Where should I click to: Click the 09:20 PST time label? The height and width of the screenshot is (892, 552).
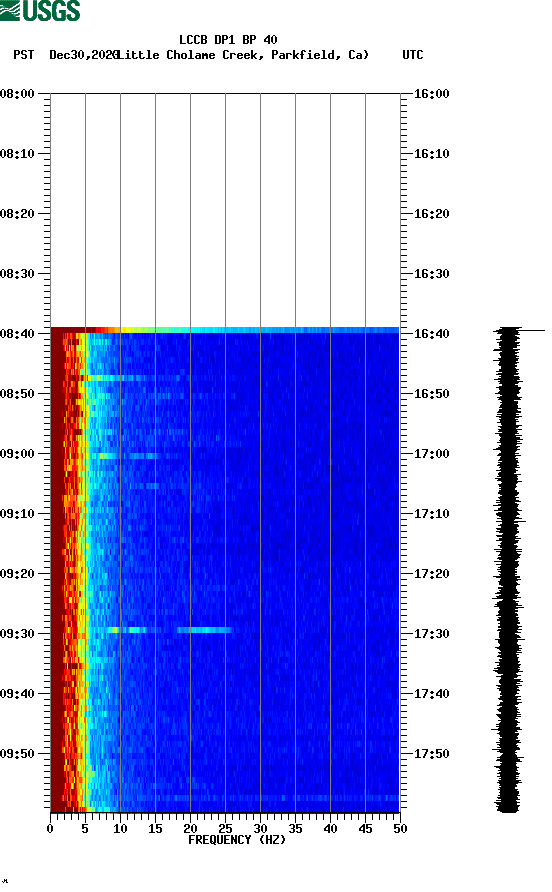pyautogui.click(x=17, y=573)
